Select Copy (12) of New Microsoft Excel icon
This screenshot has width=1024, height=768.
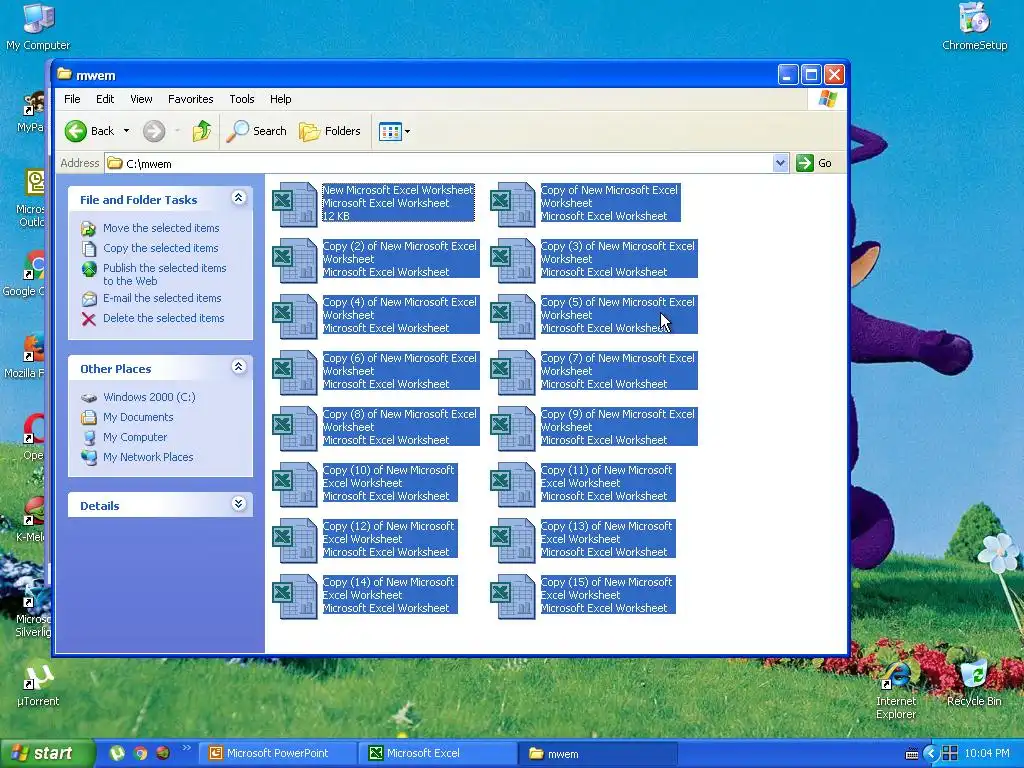[x=295, y=541]
